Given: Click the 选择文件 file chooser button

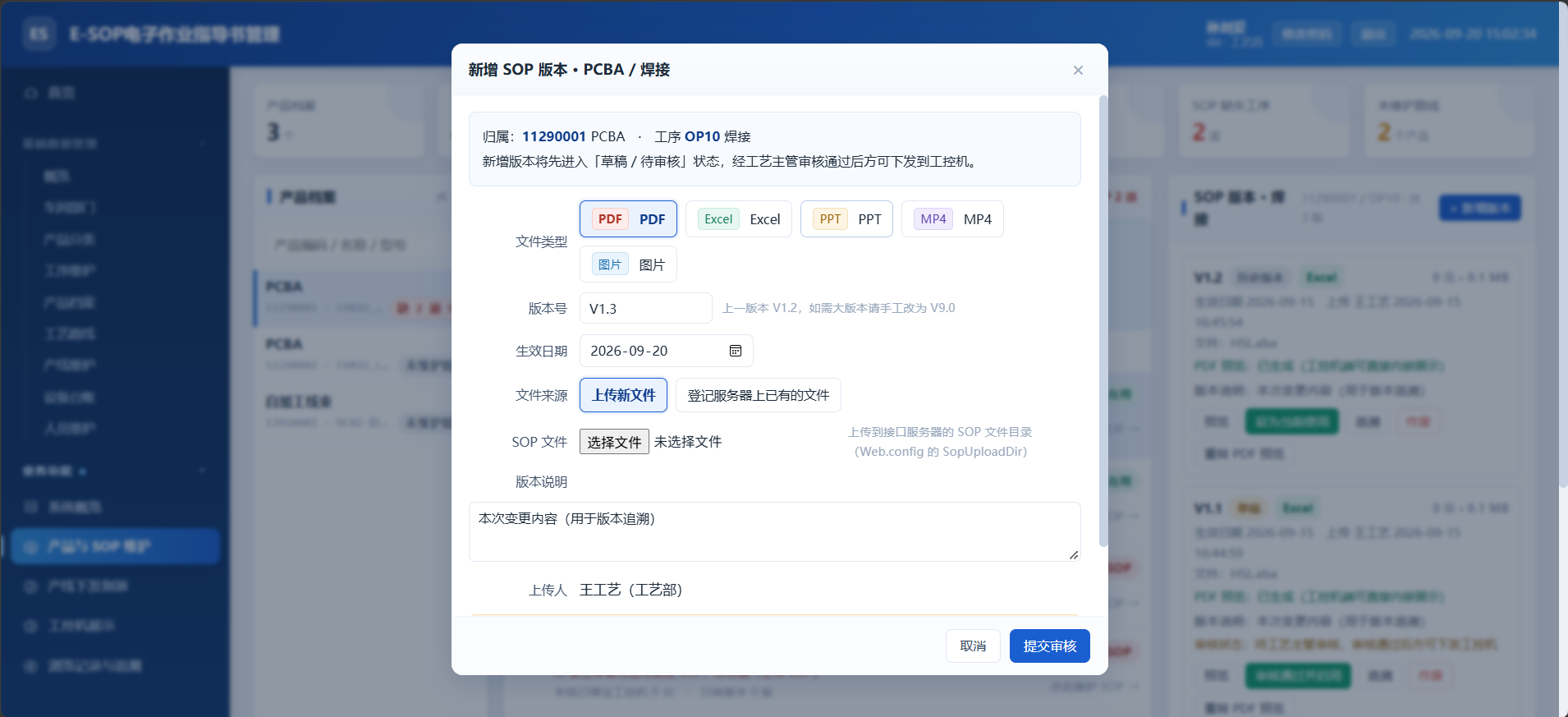Looking at the screenshot, I should coord(614,442).
